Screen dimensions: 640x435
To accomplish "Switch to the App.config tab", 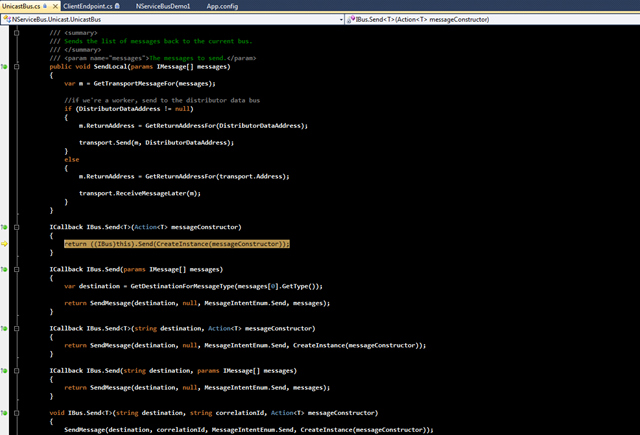I will tap(222, 6).
